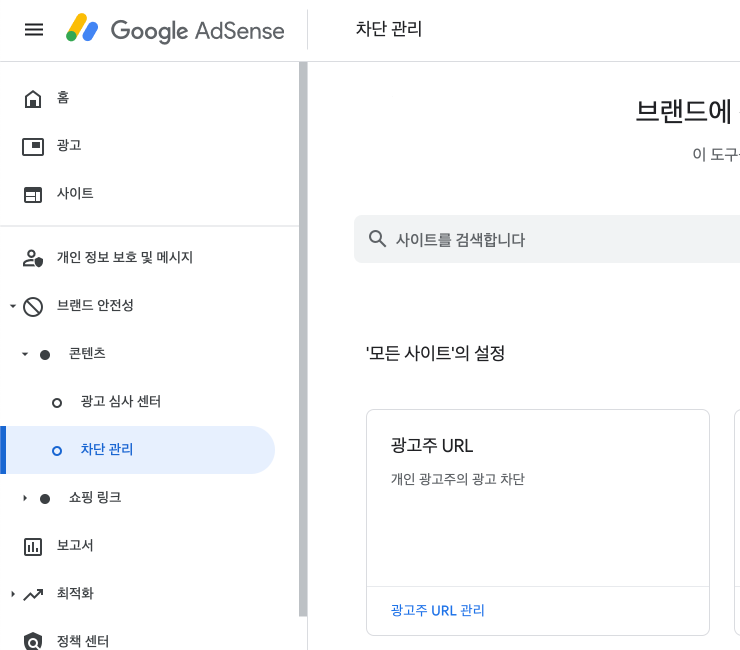Open 사이트 in the sidebar

tap(75, 193)
